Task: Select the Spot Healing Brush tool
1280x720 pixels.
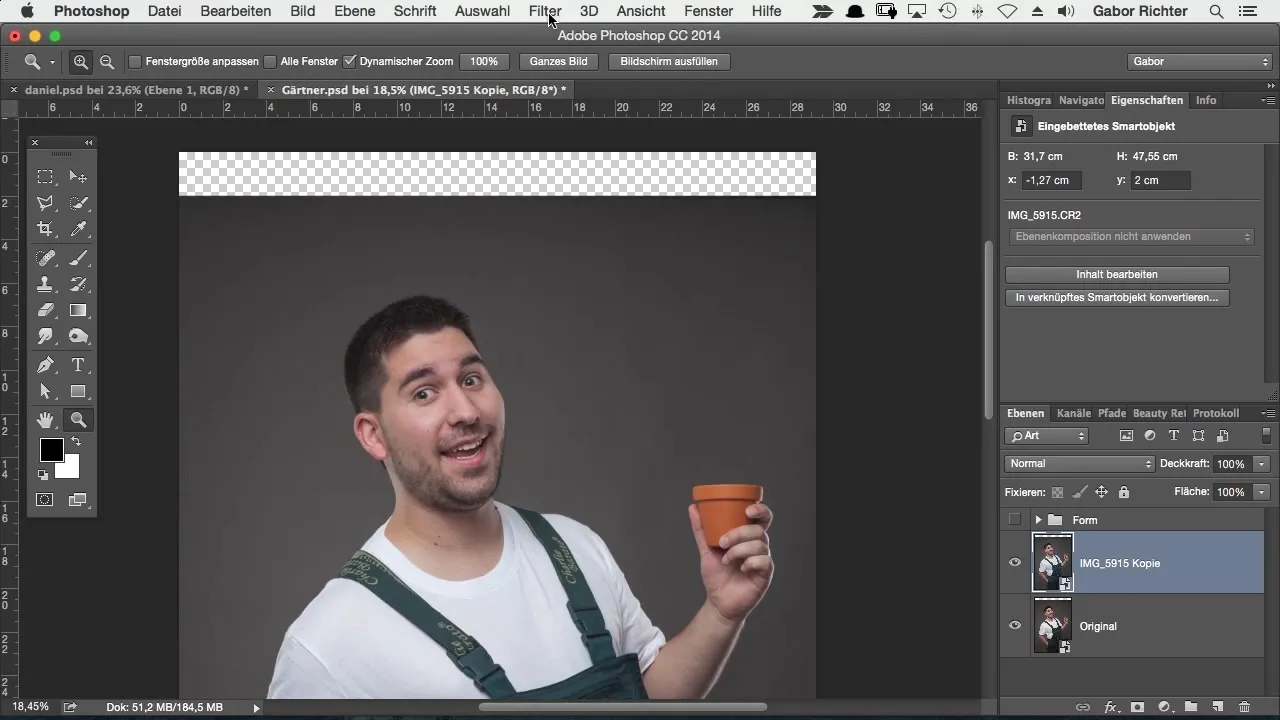Action: click(x=45, y=258)
